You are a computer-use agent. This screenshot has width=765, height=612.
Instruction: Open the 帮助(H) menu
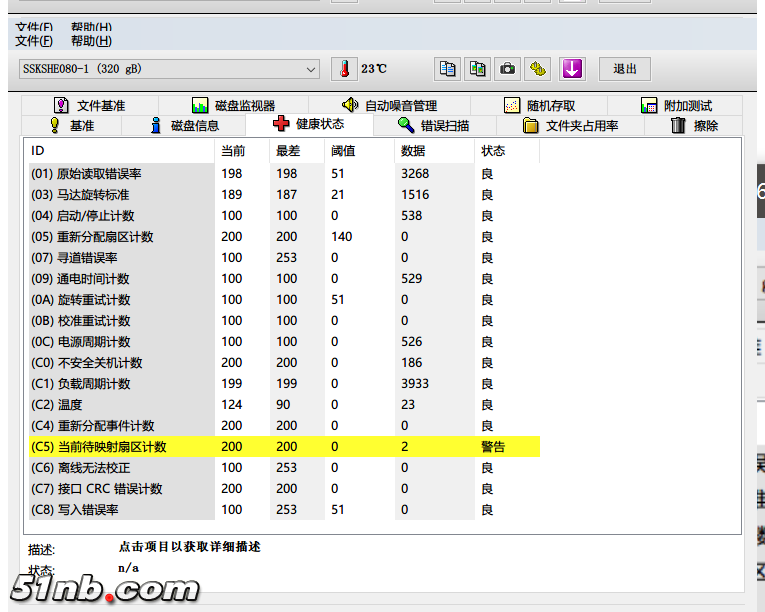pyautogui.click(x=91, y=41)
